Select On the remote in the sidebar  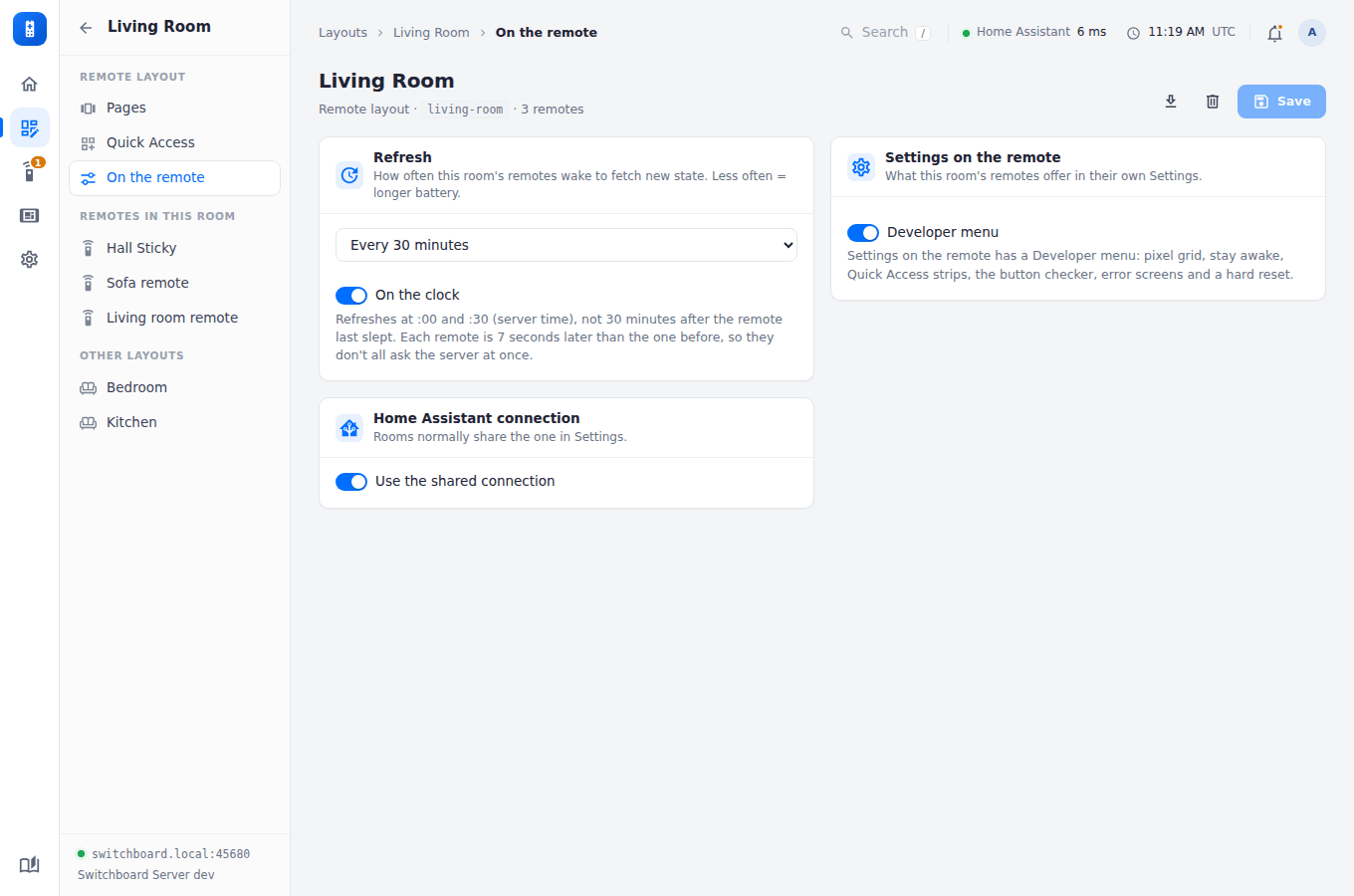coord(174,178)
